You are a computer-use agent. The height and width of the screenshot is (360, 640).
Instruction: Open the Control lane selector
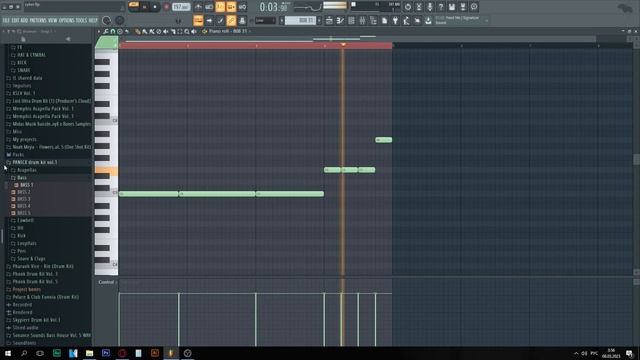[107, 282]
